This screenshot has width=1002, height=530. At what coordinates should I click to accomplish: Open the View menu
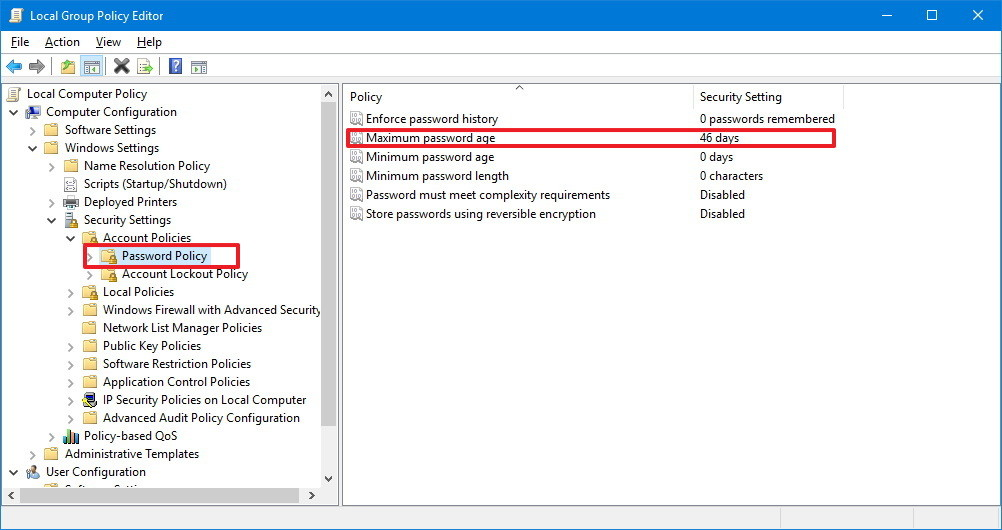point(108,42)
